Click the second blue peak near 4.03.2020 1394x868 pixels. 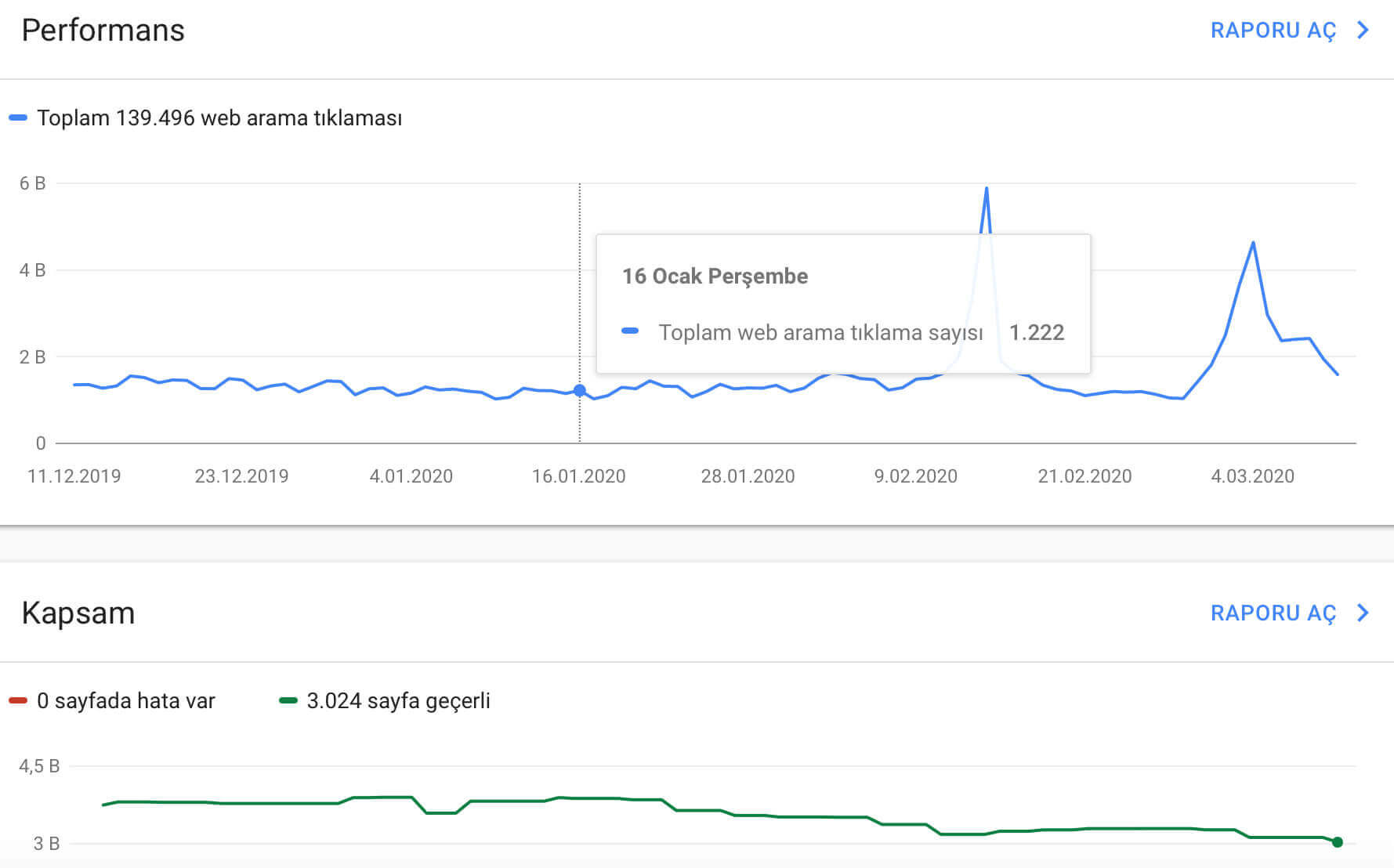click(x=1254, y=243)
